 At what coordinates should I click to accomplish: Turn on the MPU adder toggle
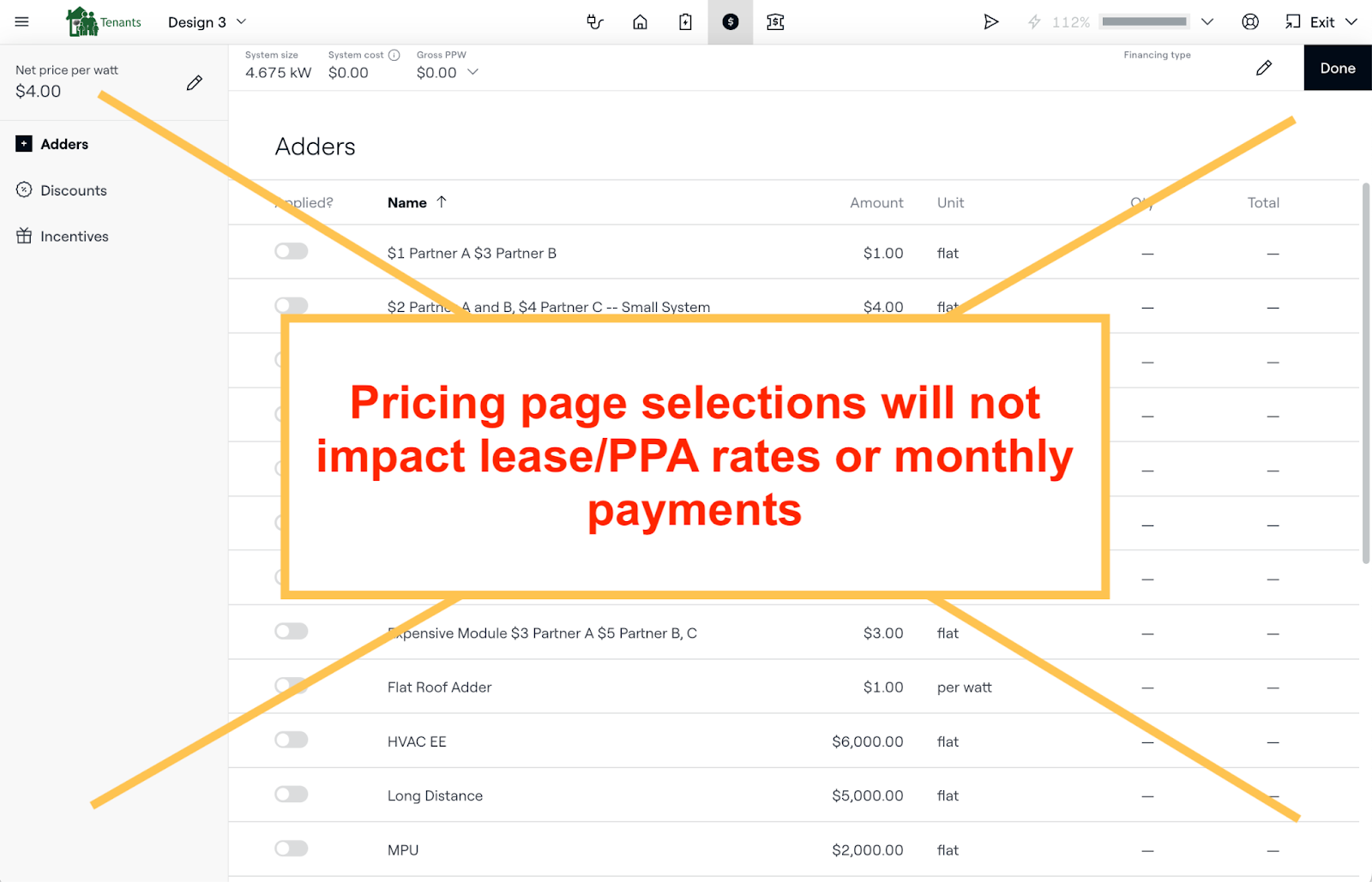pyautogui.click(x=292, y=849)
